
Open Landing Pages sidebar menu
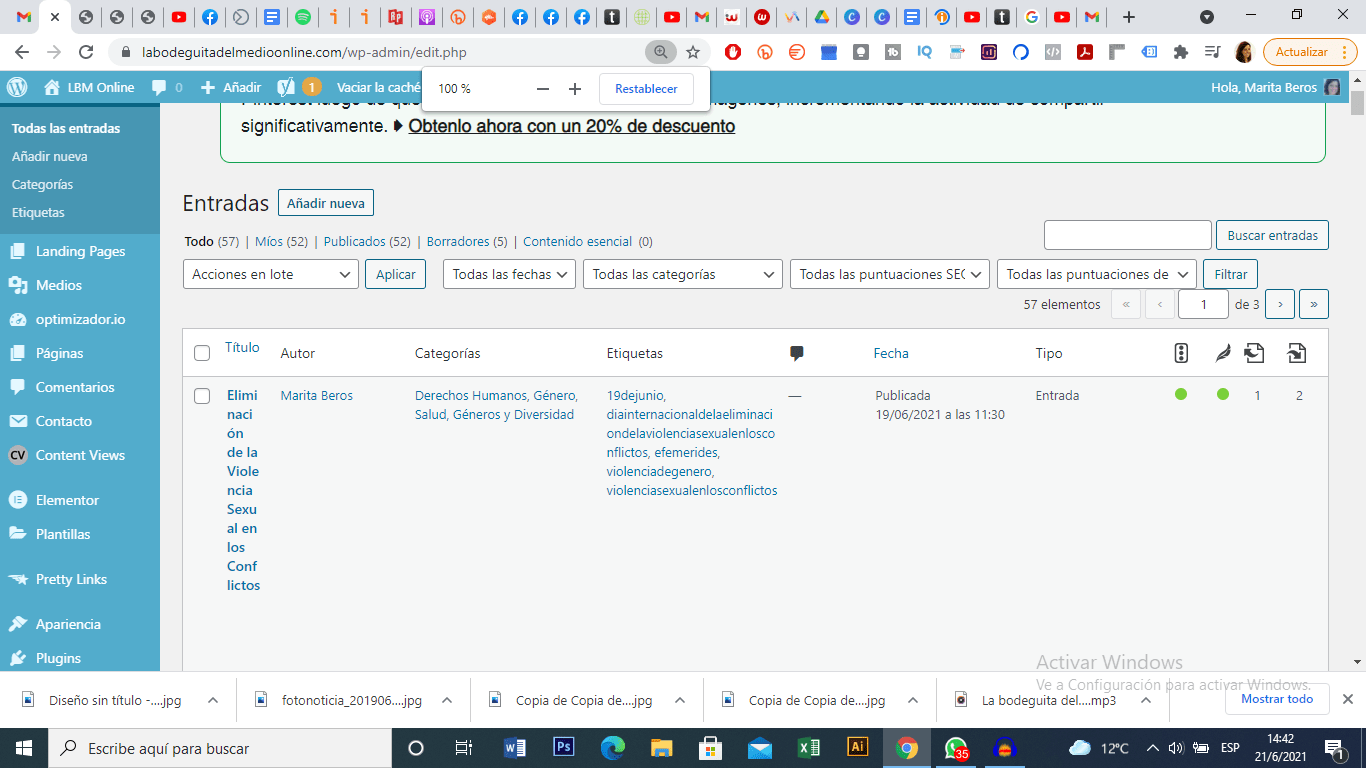pos(80,251)
